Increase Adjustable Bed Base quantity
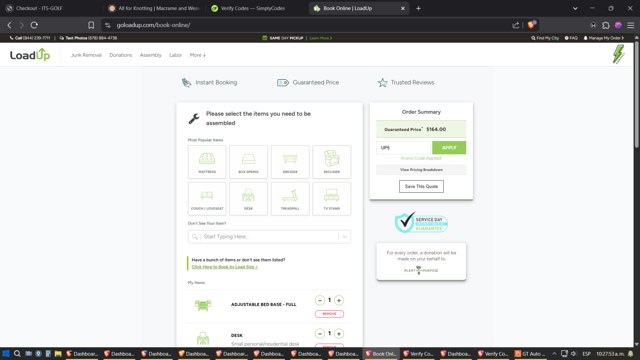 [339, 300]
